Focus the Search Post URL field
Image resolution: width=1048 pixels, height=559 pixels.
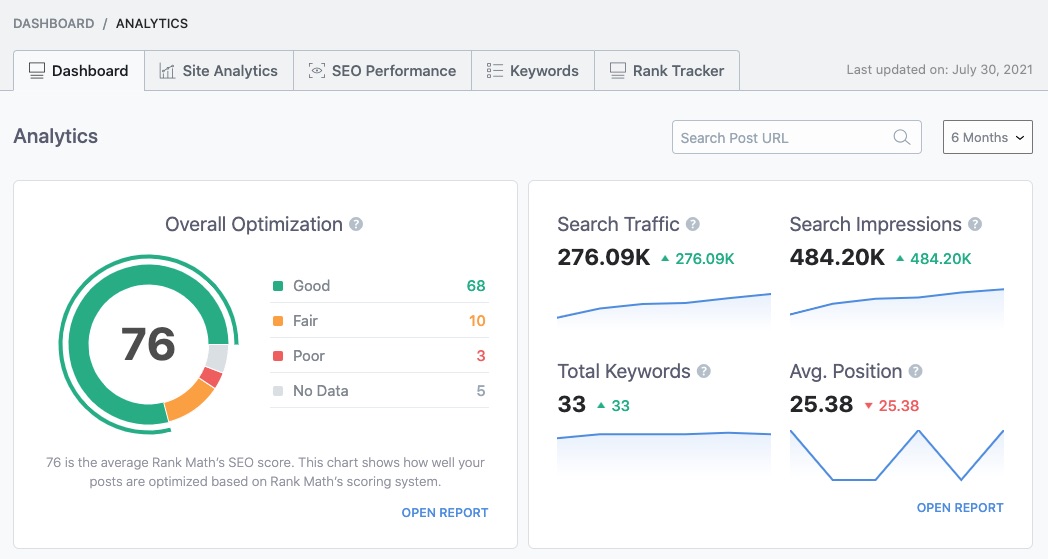[780, 138]
